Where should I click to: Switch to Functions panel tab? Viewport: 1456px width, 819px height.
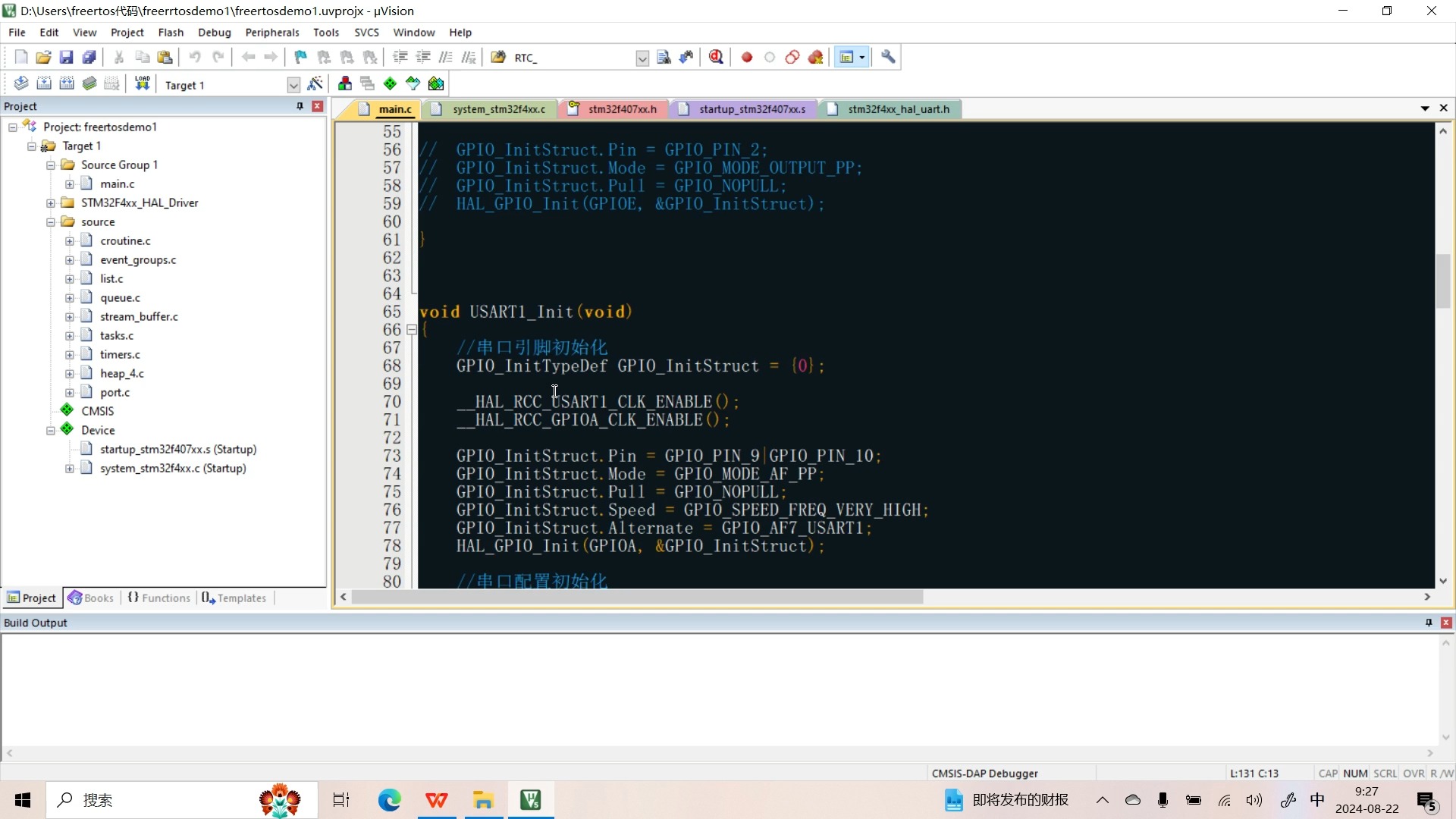coord(159,598)
